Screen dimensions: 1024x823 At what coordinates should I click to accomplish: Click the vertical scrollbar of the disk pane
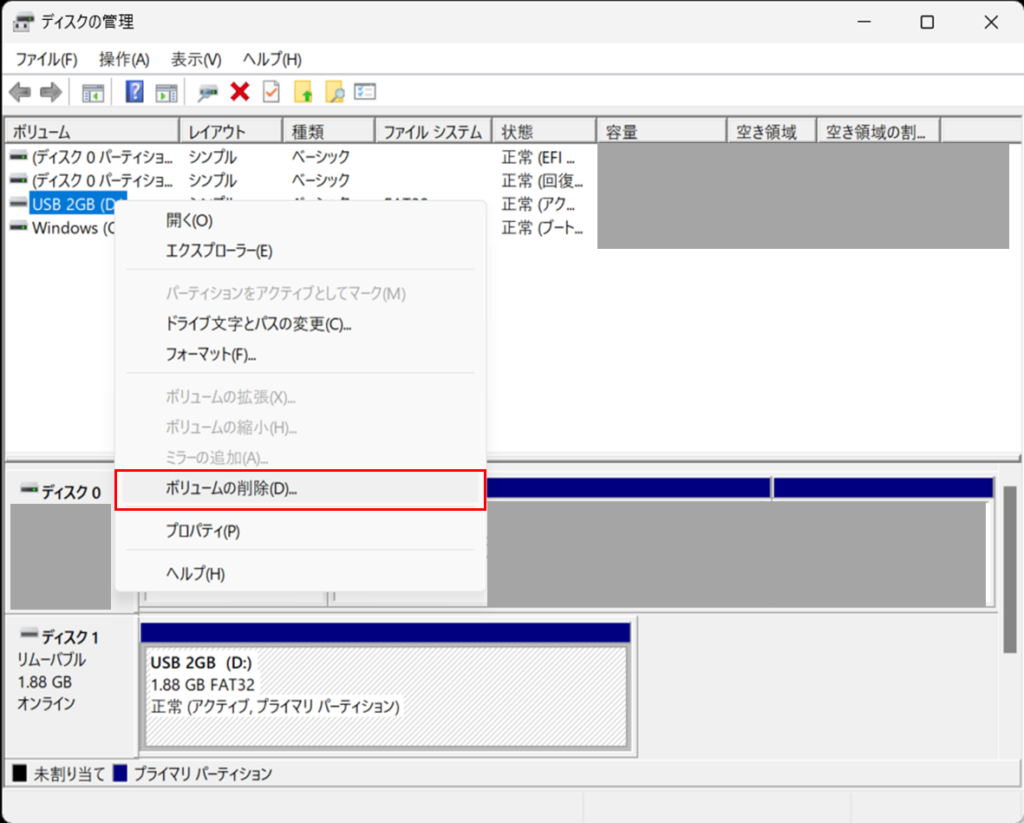(x=1010, y=568)
